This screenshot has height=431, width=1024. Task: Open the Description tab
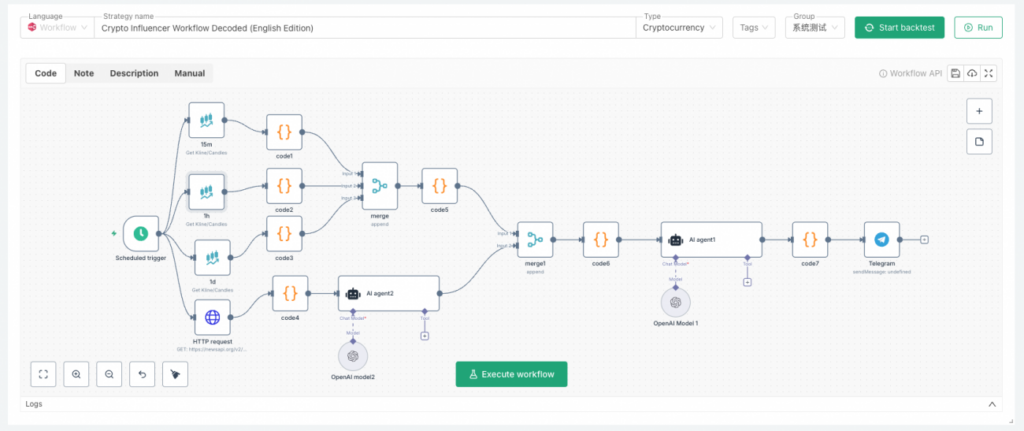pos(134,73)
